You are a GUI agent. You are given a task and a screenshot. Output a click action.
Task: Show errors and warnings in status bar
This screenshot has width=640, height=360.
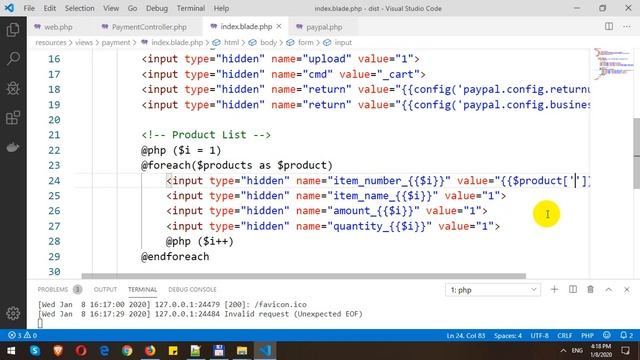[22, 335]
